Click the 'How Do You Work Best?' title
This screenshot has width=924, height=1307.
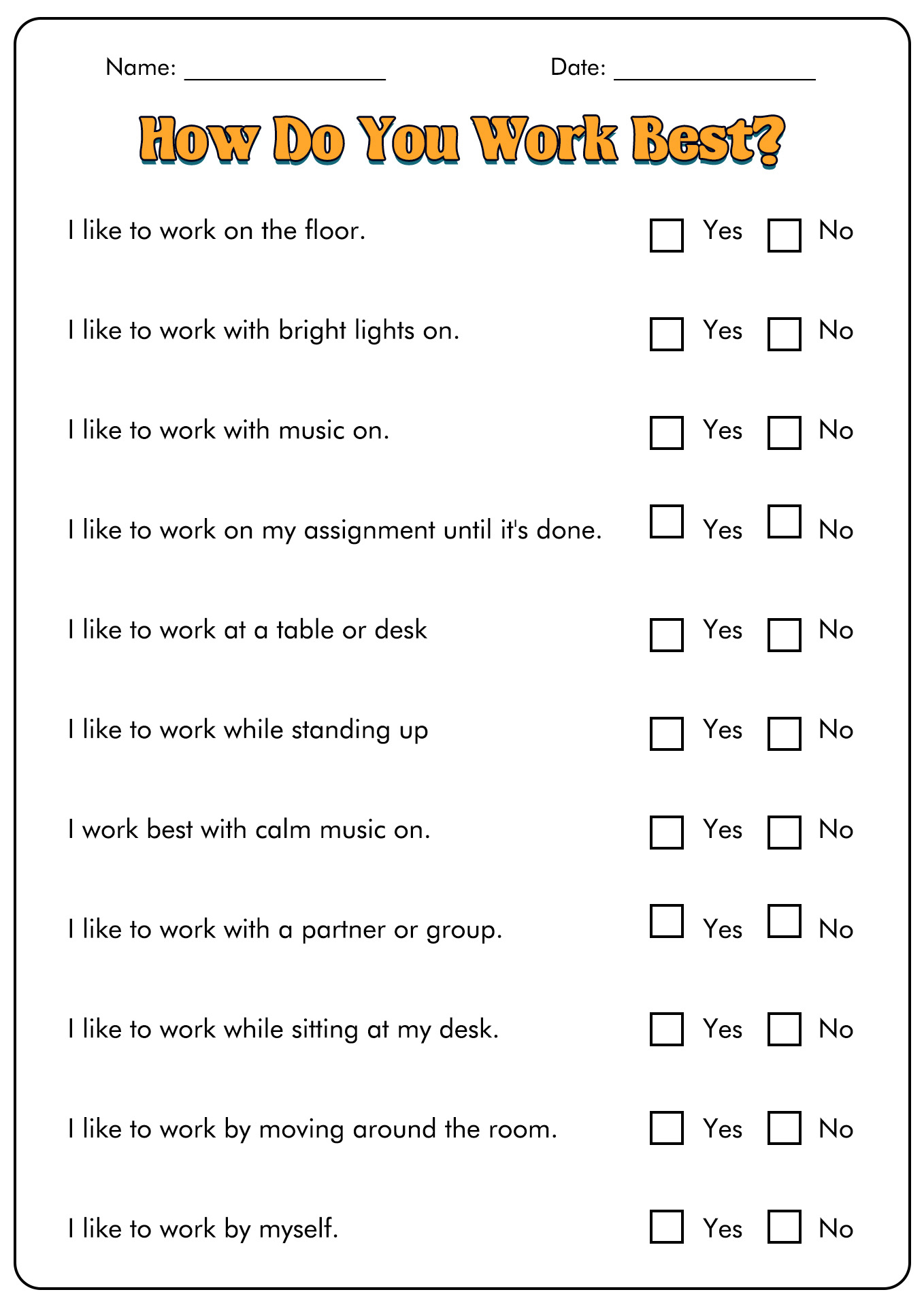(x=461, y=141)
